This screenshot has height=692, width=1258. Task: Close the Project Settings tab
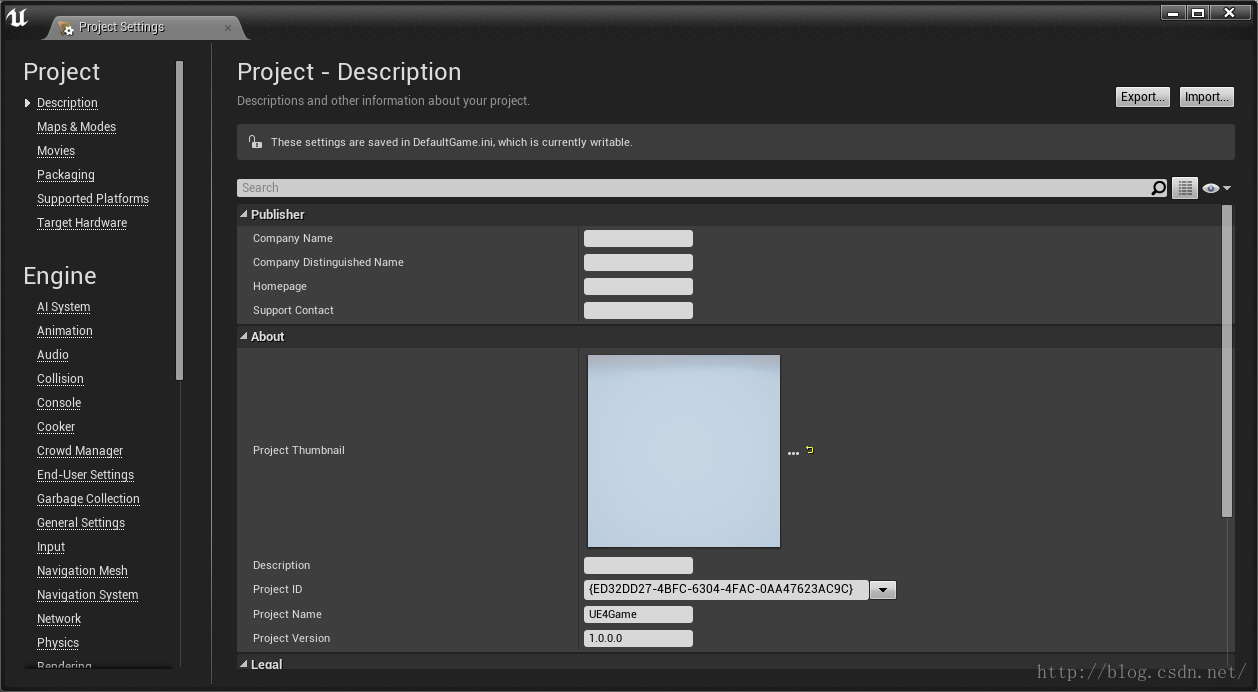pos(228,27)
